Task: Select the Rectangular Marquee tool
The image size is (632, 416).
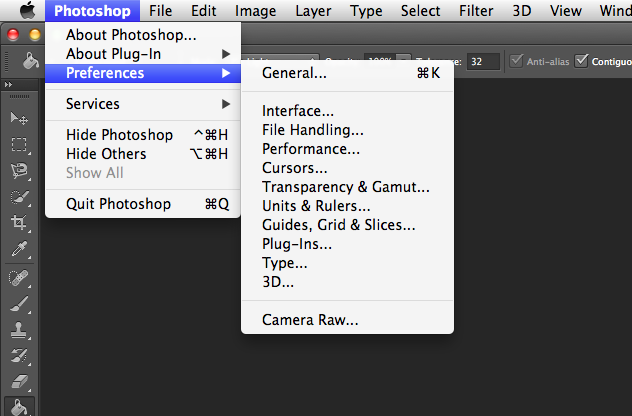Action: tap(19, 144)
